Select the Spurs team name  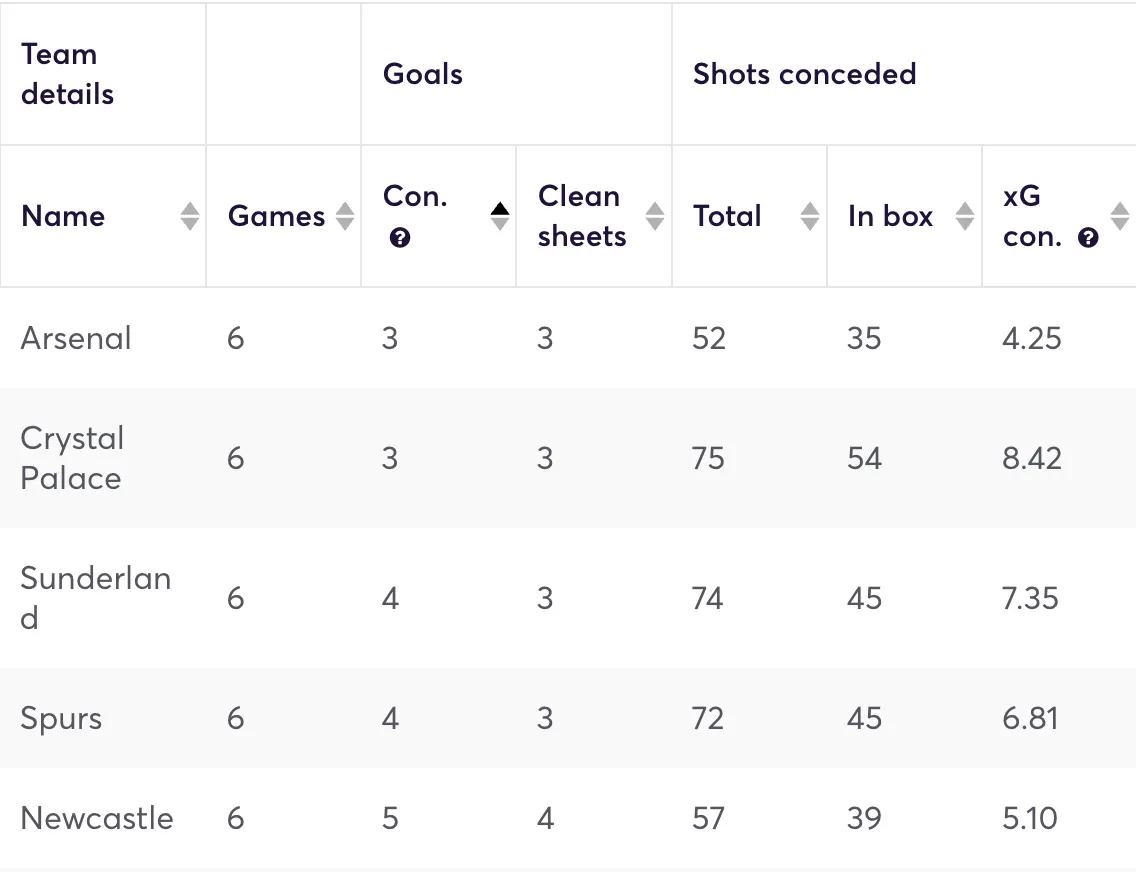point(61,718)
